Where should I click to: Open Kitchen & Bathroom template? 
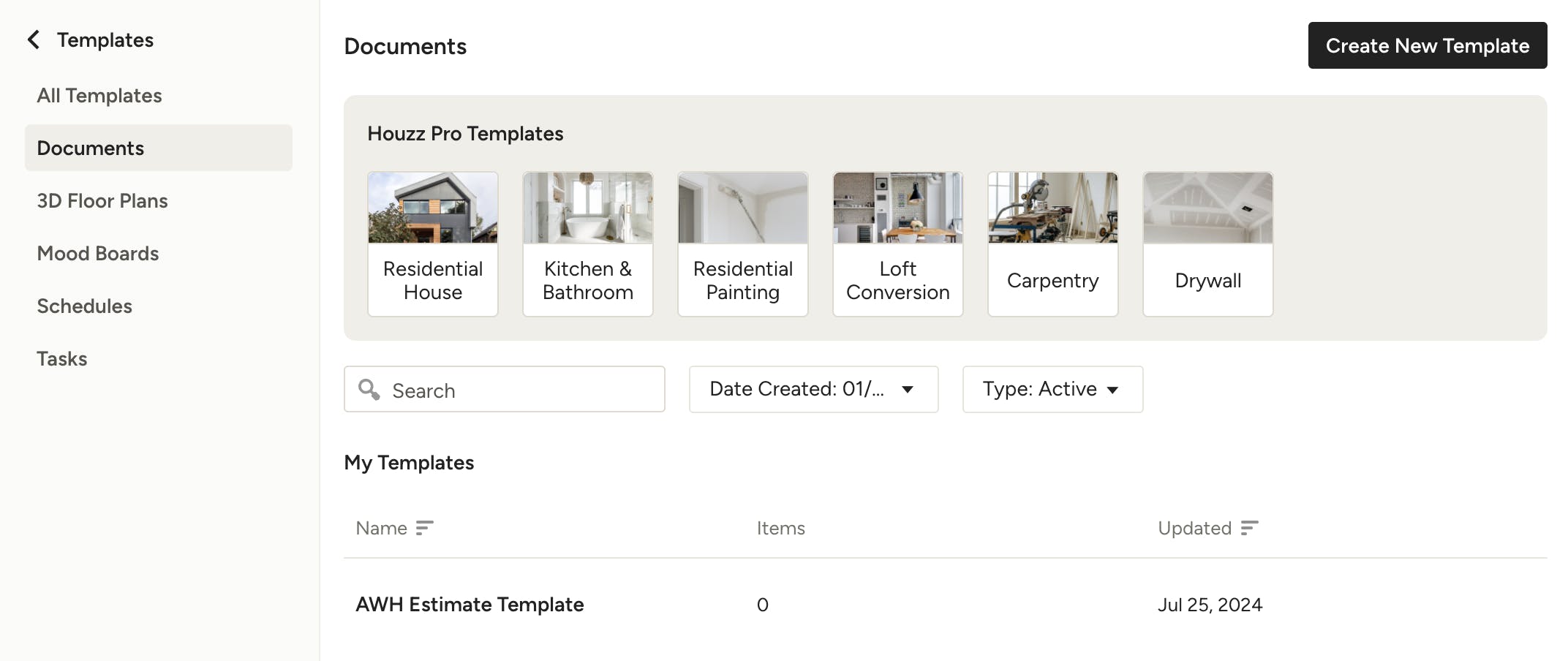click(x=587, y=244)
